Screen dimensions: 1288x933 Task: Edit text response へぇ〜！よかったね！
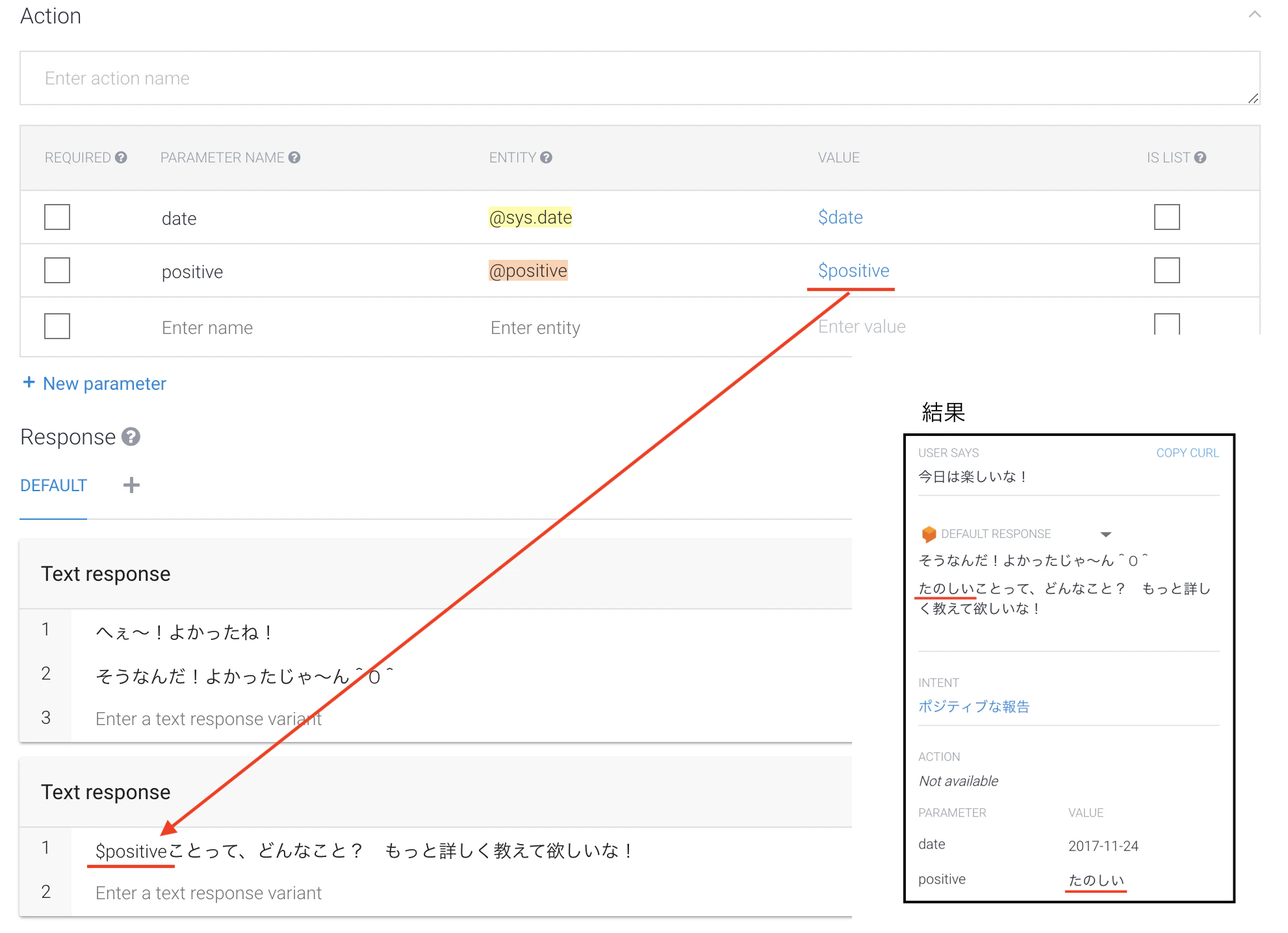185,632
